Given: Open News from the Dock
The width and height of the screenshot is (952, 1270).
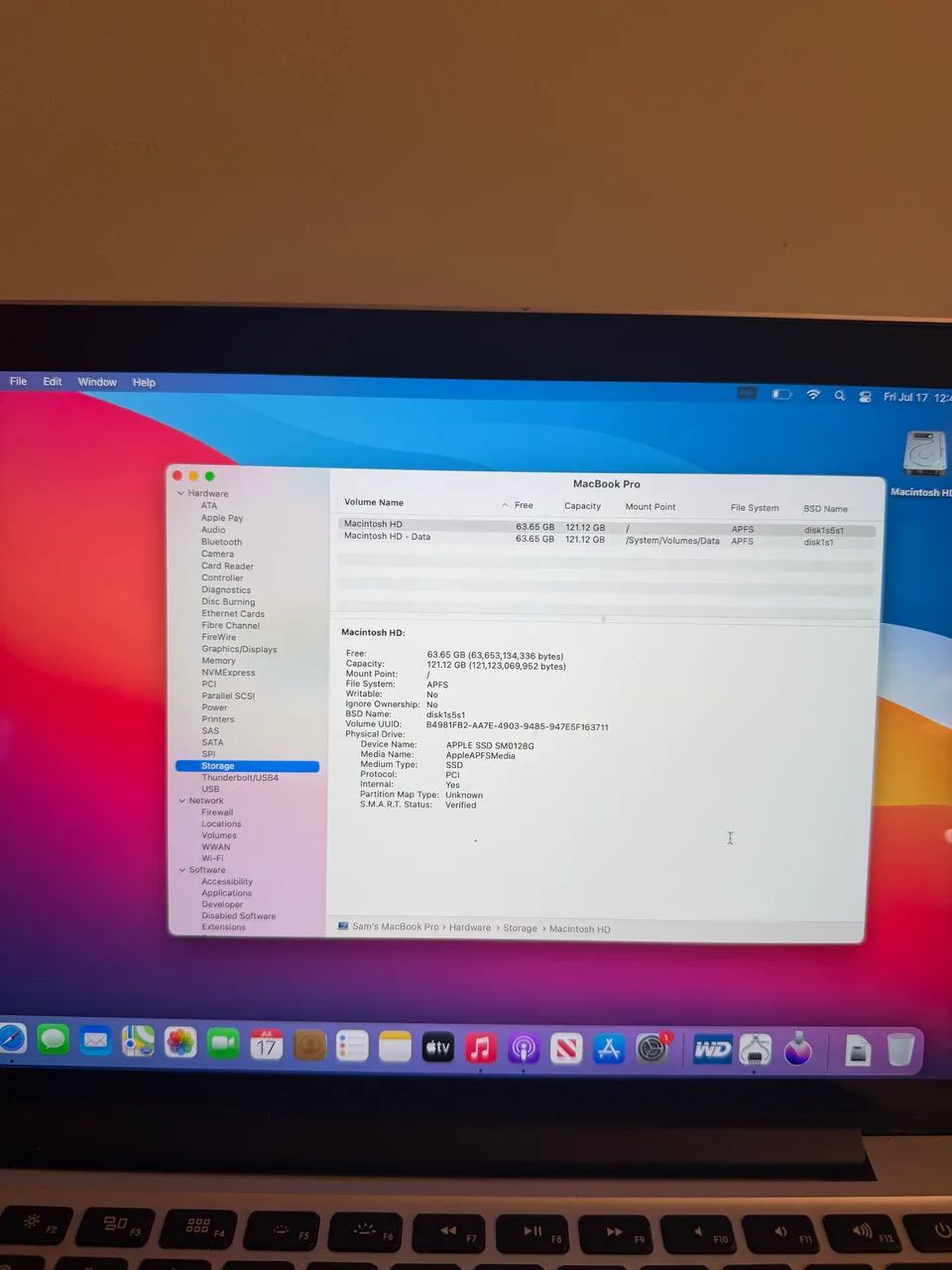Looking at the screenshot, I should [x=566, y=1049].
